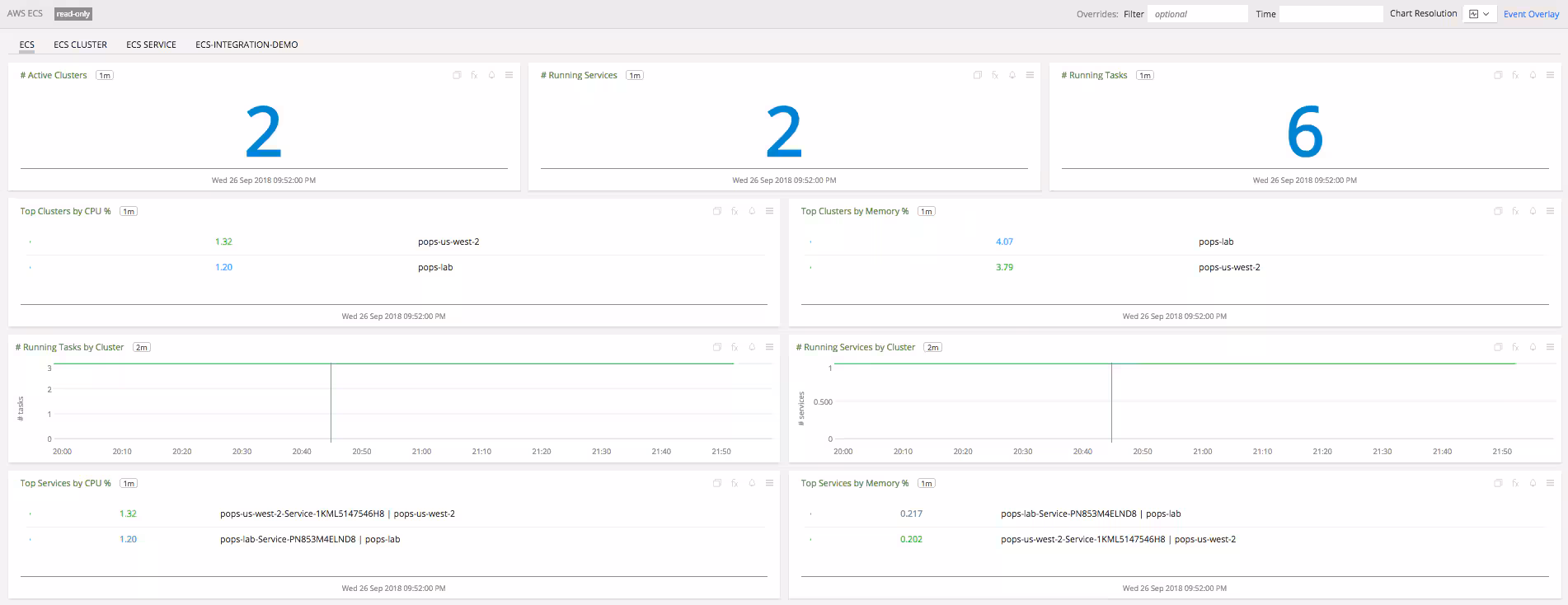The image size is (1568, 605).
Task: Open fx for # Active Clusters chart
Action: 474,75
